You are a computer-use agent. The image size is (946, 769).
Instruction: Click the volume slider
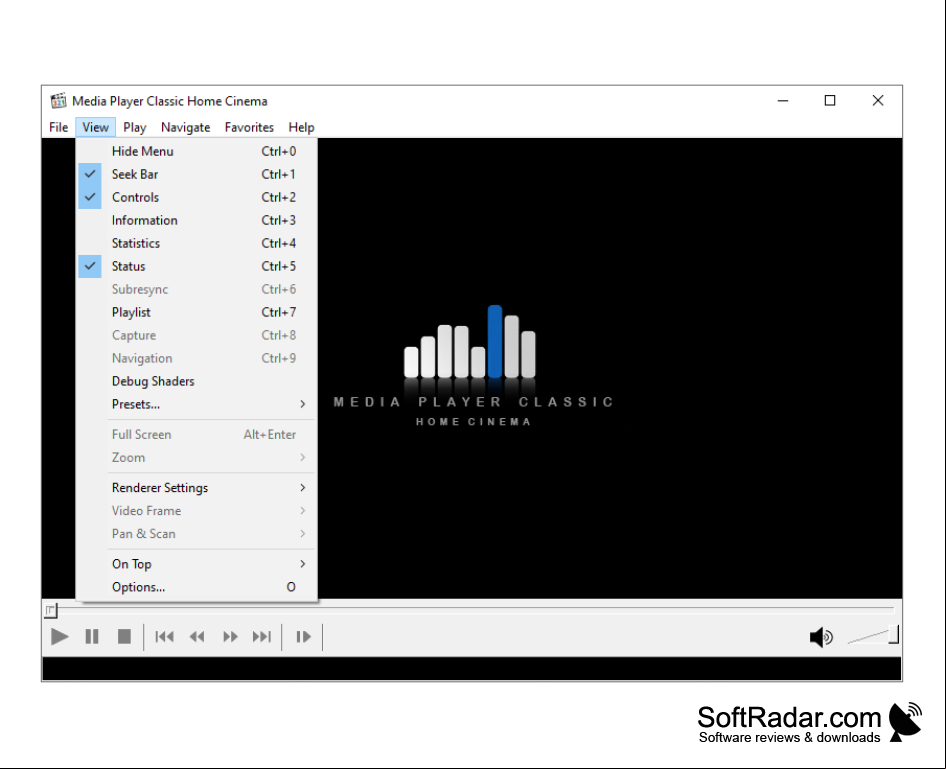873,636
